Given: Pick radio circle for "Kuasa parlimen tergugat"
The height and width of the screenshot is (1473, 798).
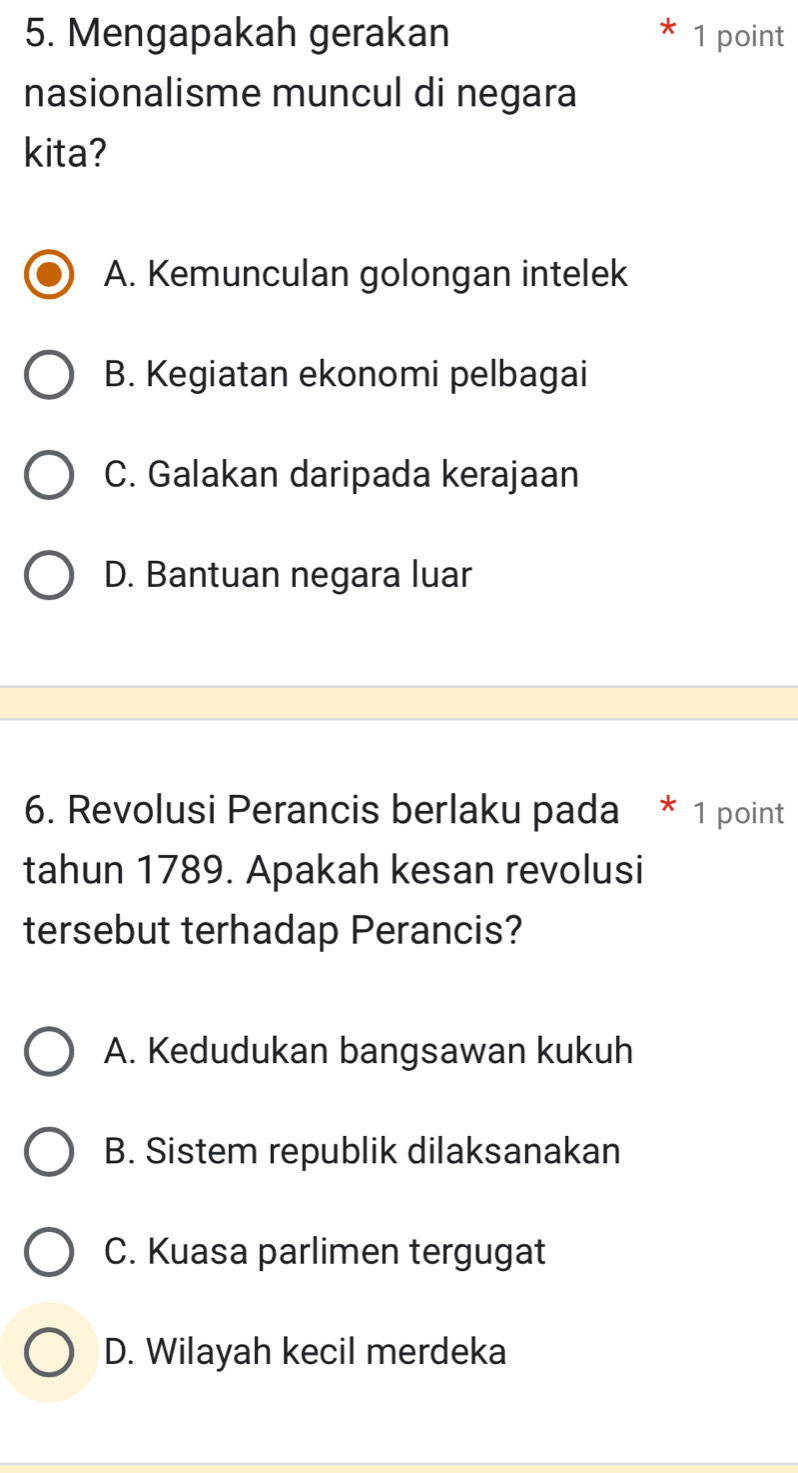Looking at the screenshot, I should pos(49,1252).
